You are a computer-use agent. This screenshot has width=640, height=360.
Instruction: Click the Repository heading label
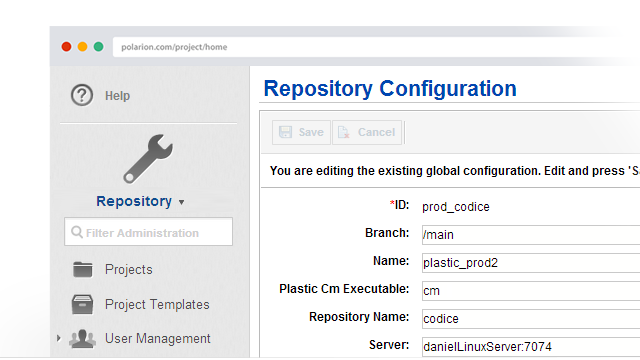(134, 201)
